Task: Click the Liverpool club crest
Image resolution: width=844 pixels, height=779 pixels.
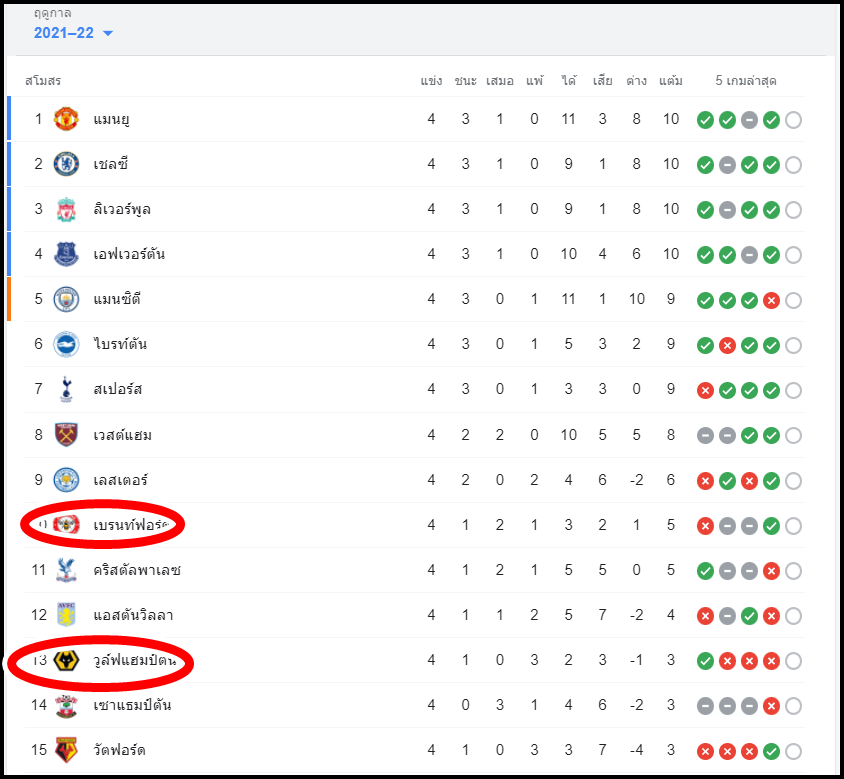Action: (66, 209)
